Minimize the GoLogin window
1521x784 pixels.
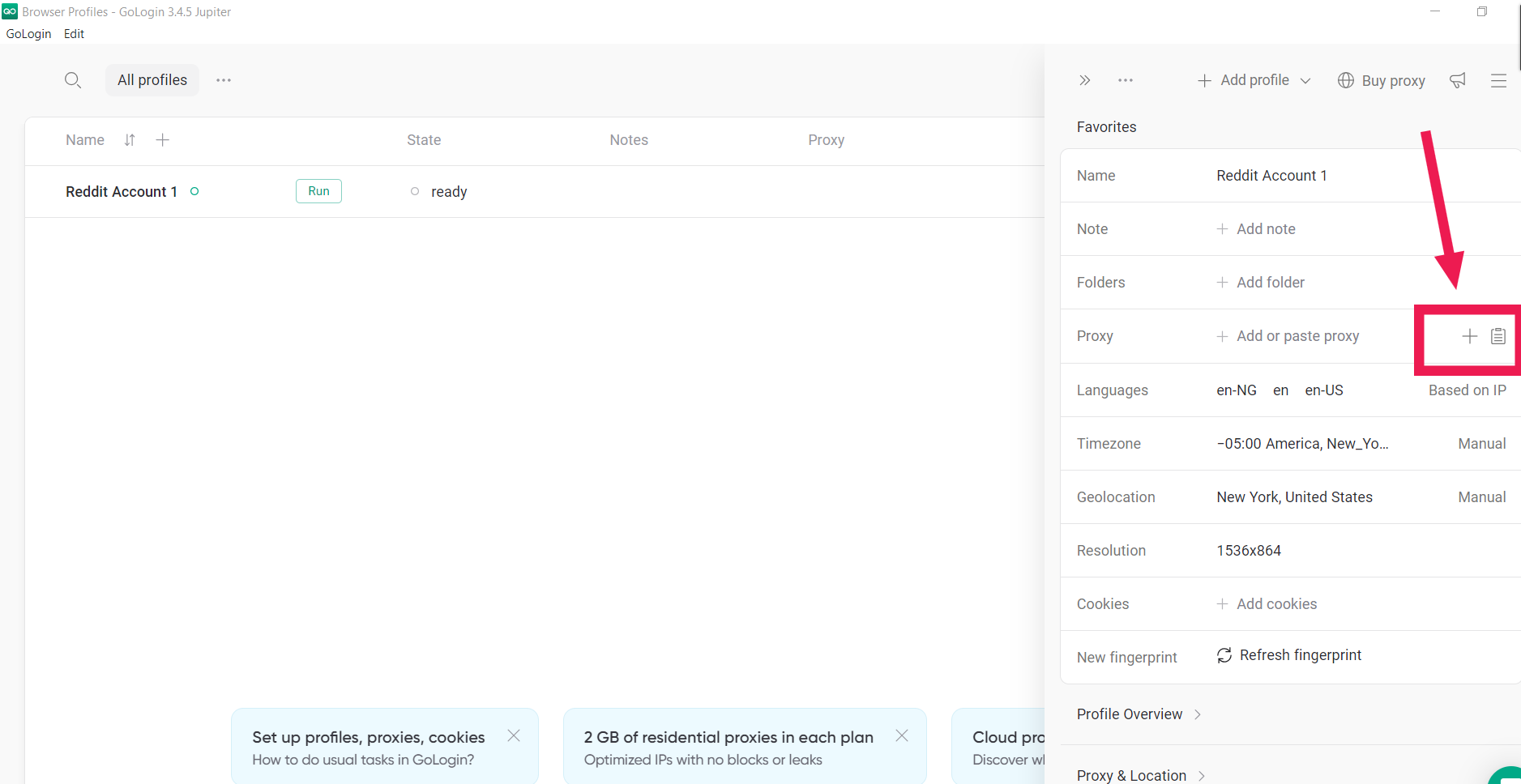pos(1435,11)
